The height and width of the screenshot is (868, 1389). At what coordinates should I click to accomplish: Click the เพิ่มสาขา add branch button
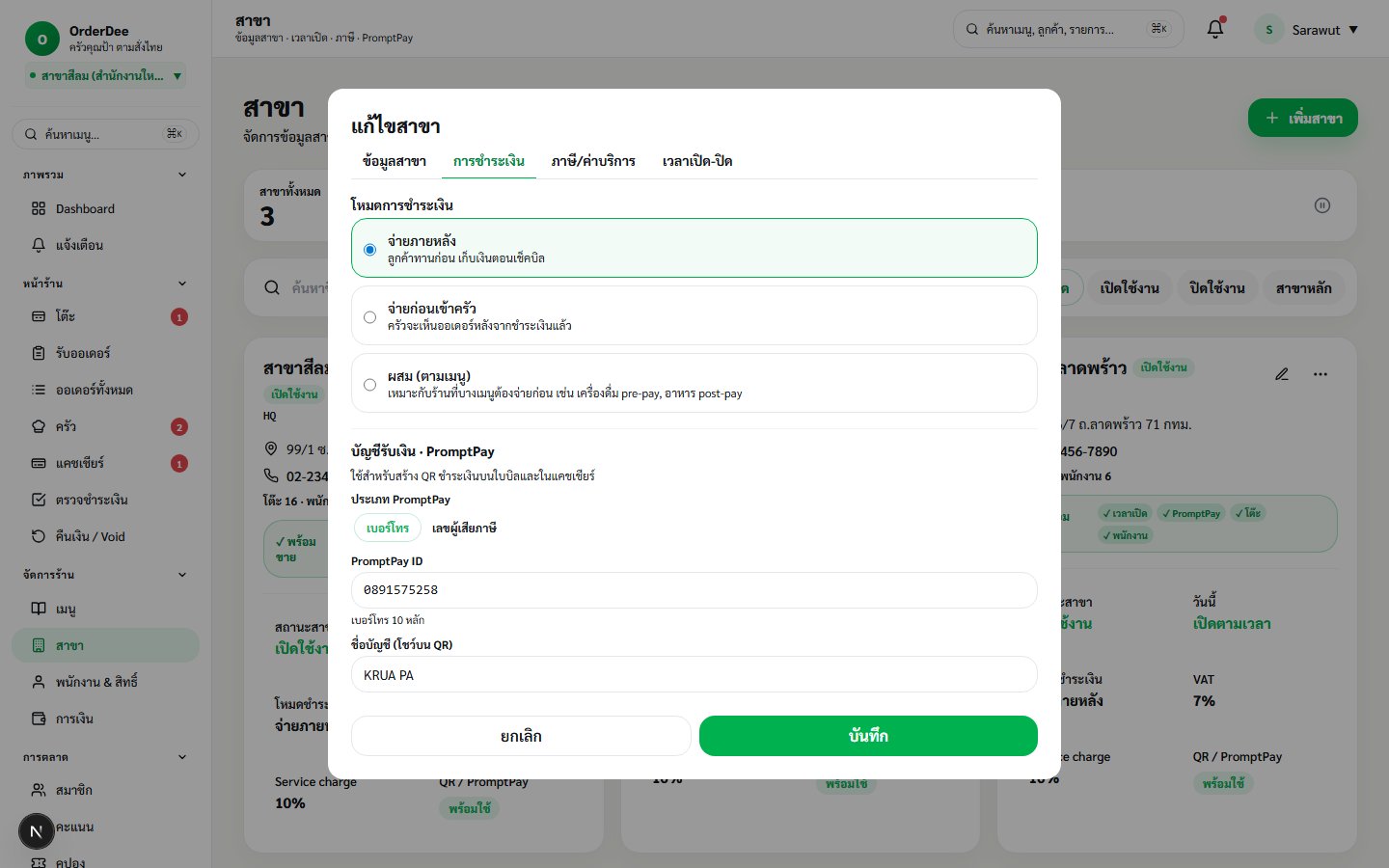1303,118
